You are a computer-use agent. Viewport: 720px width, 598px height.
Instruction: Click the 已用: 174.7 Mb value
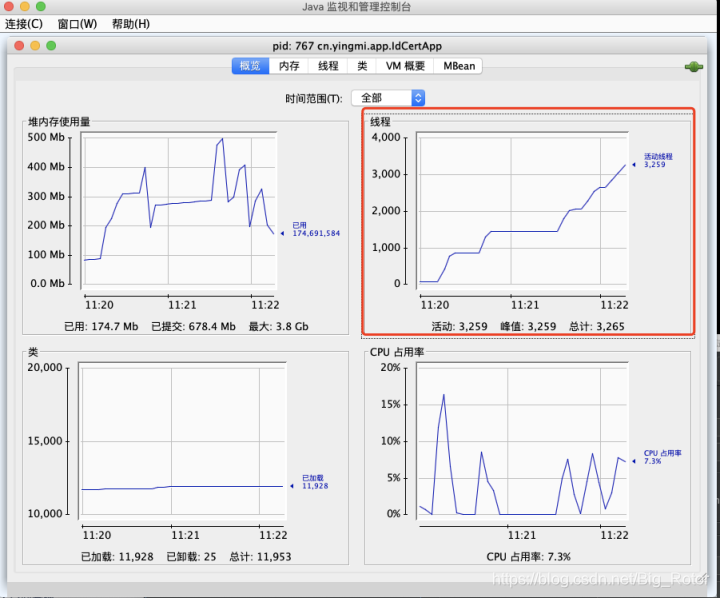101,327
